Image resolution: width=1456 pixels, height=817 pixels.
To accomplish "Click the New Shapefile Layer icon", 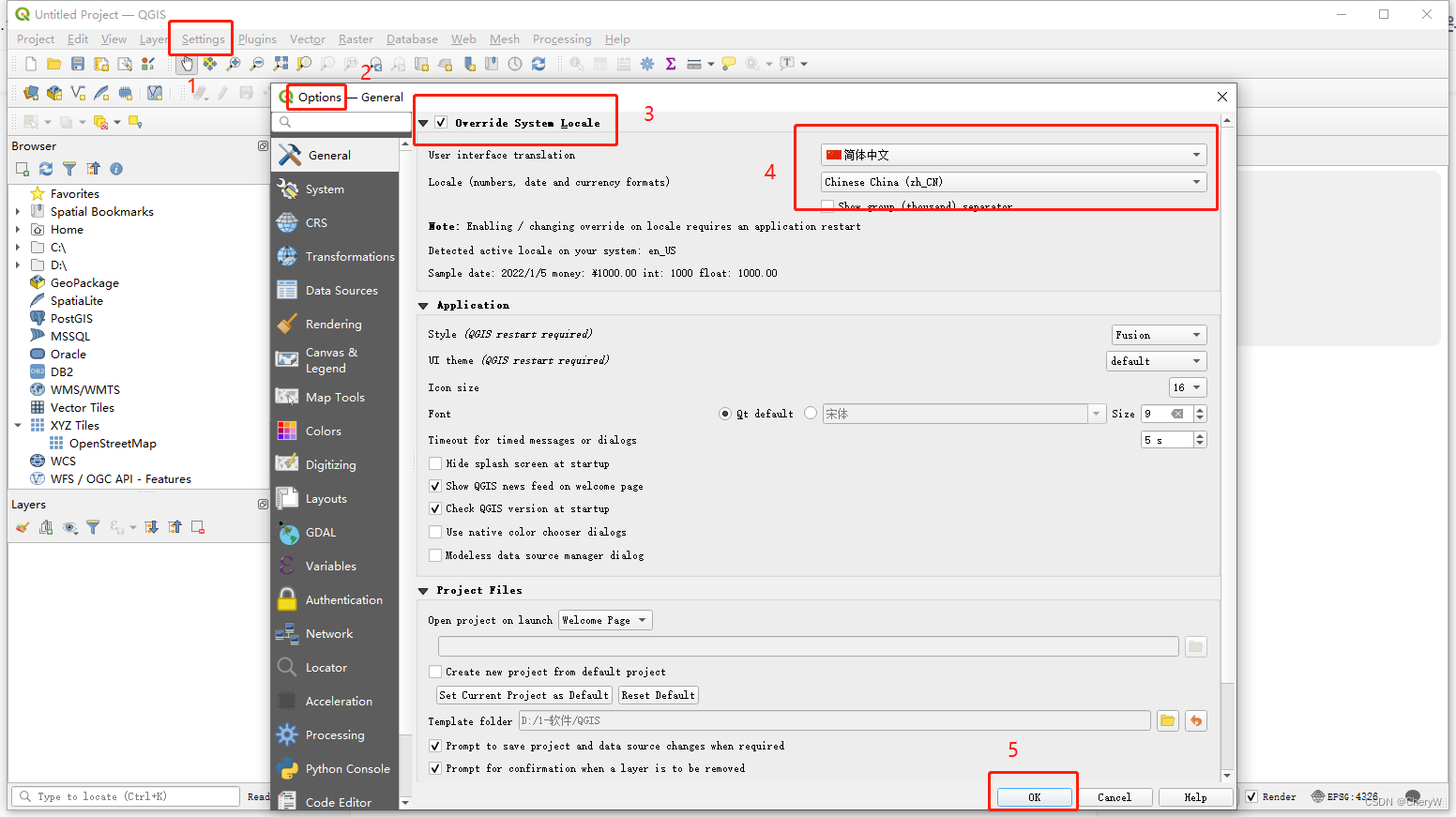I will tap(78, 93).
